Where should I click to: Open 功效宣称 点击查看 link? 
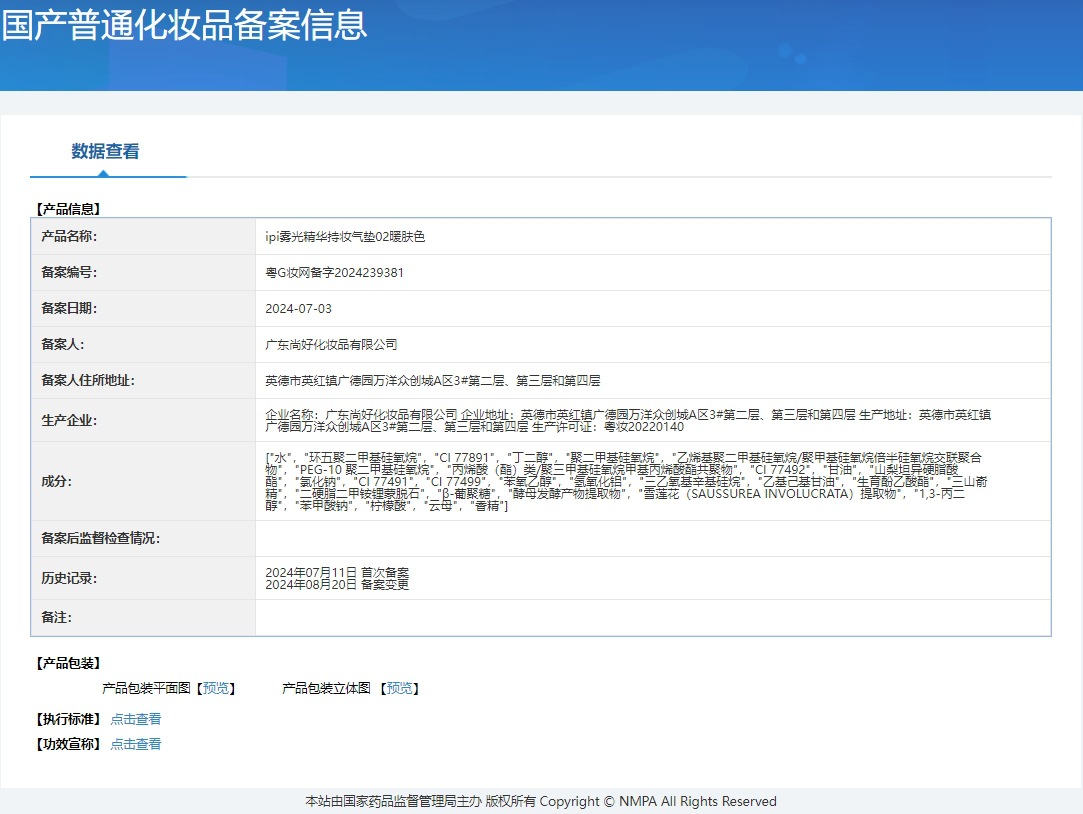136,744
